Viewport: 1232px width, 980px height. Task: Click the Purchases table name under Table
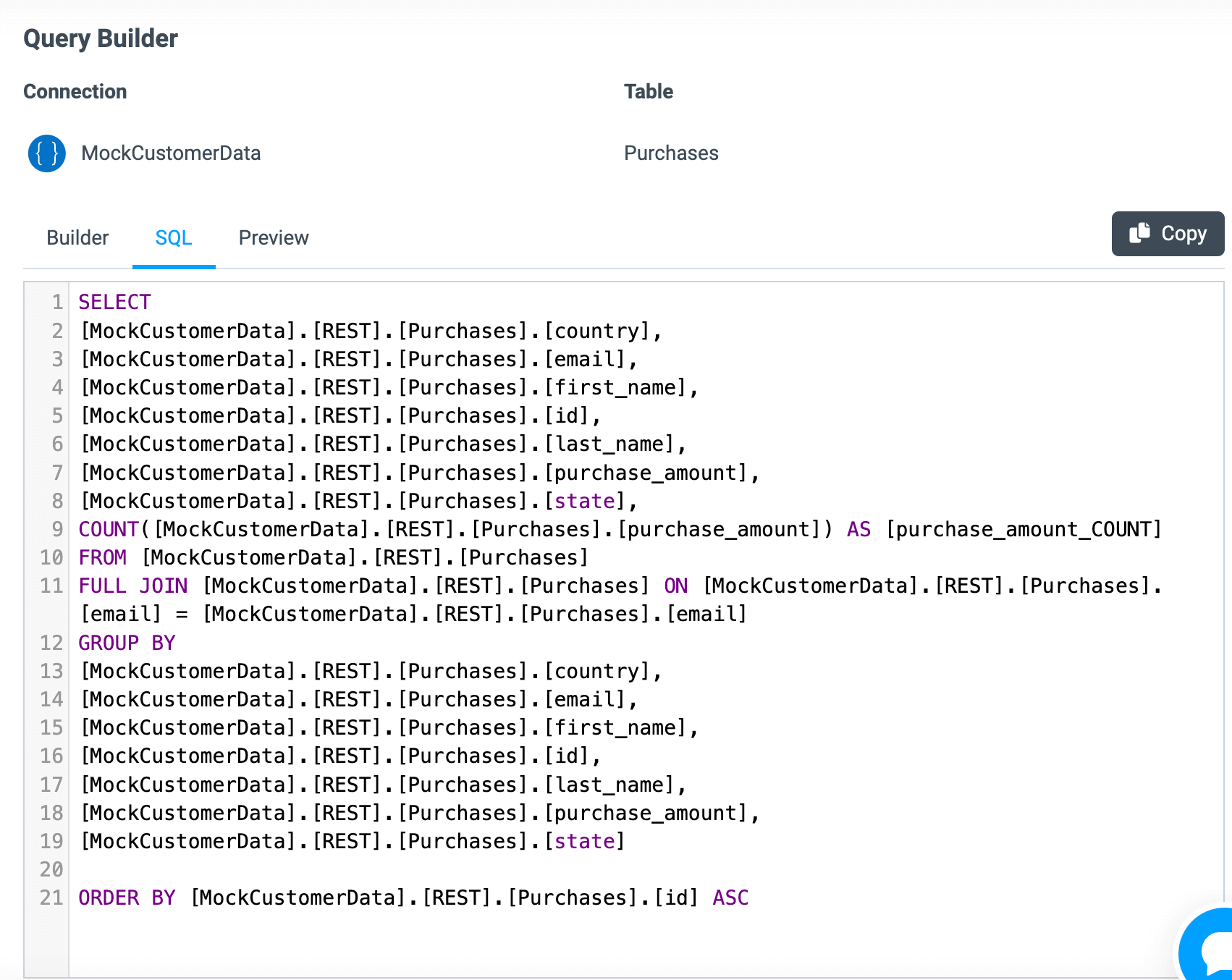(671, 153)
